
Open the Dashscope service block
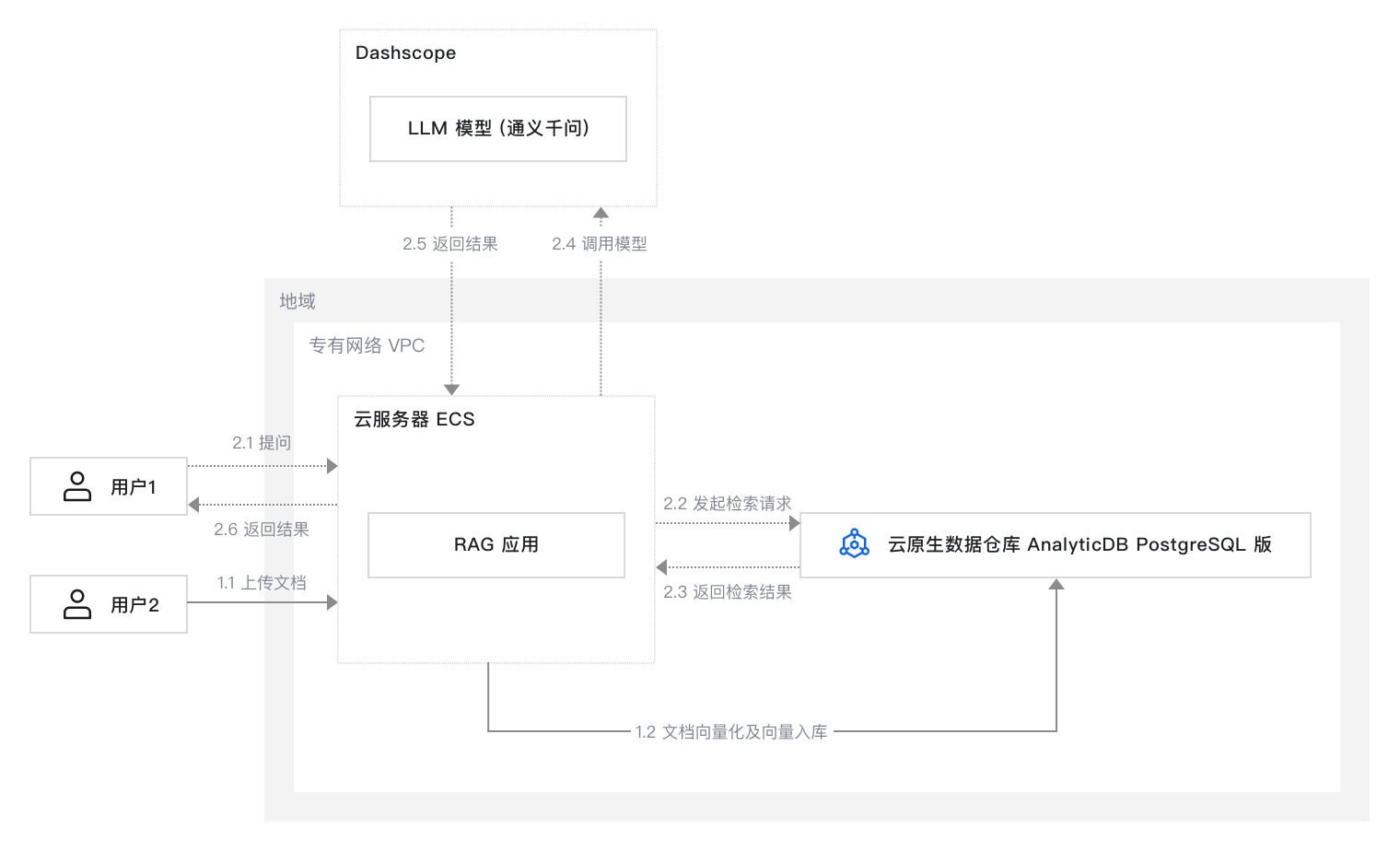pos(406,52)
